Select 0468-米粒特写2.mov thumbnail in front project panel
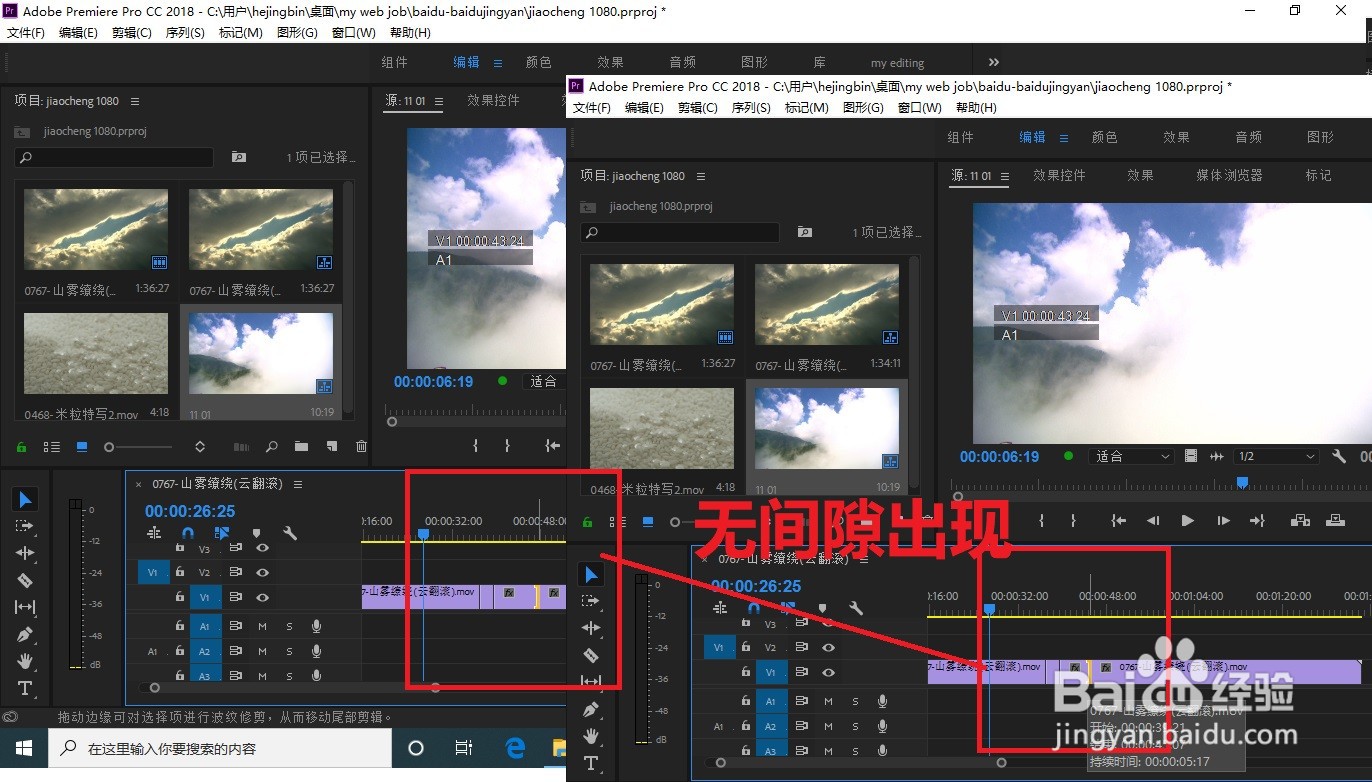Viewport: 1372px width, 782px height. 661,429
